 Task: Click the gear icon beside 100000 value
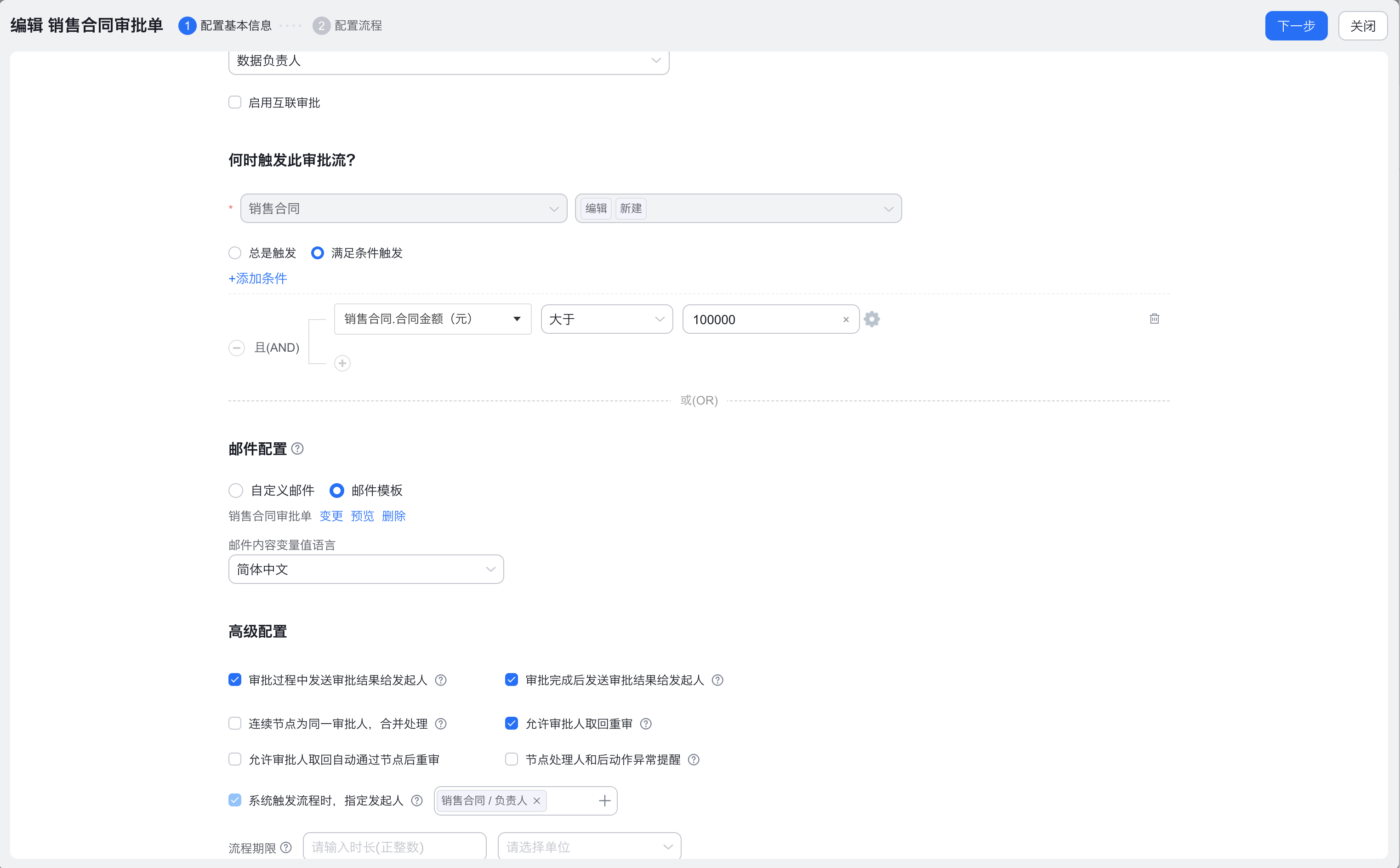point(871,319)
